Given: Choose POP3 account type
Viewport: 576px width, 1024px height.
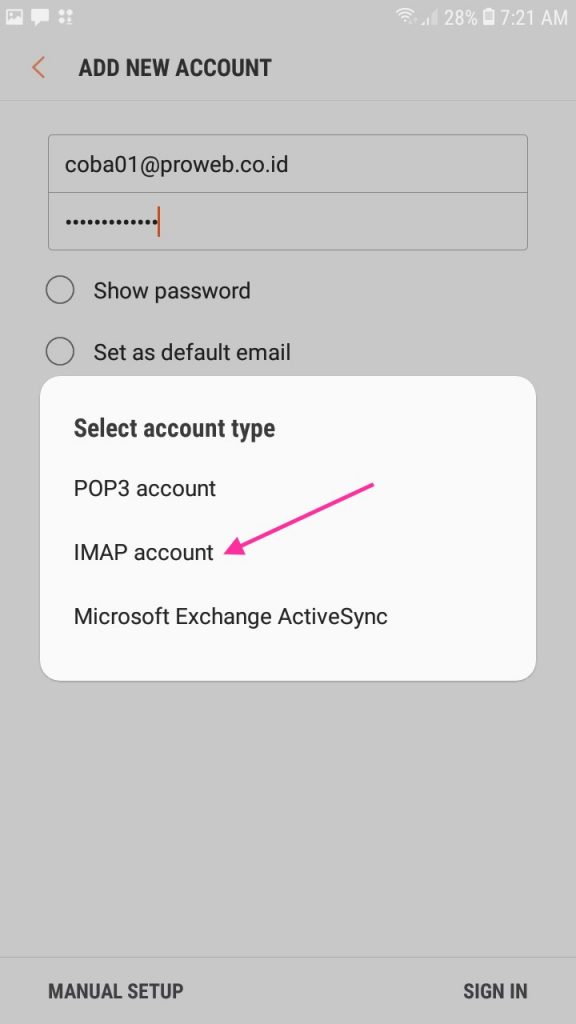Looking at the screenshot, I should coord(145,488).
